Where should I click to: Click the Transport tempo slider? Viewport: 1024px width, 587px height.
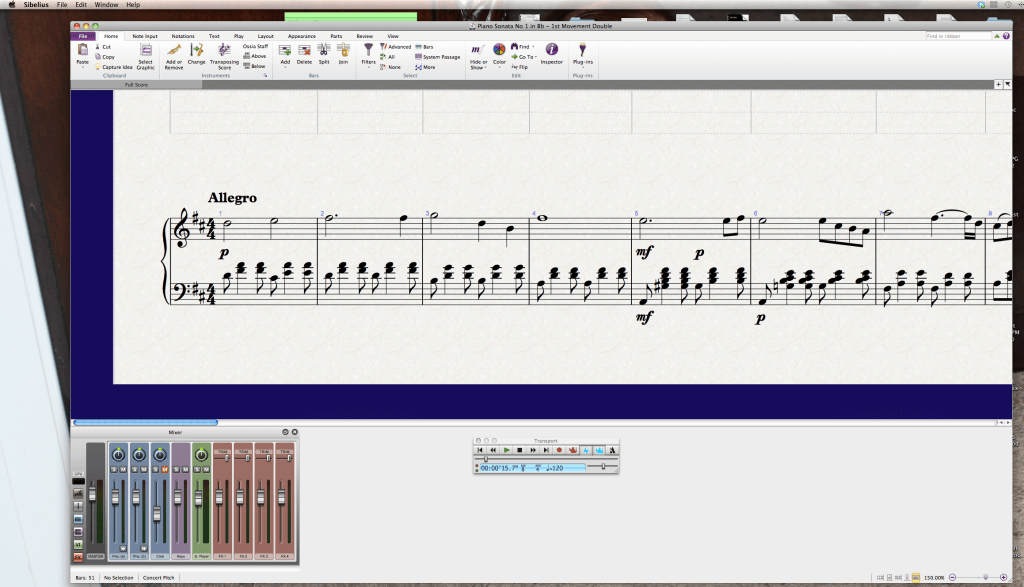click(602, 466)
